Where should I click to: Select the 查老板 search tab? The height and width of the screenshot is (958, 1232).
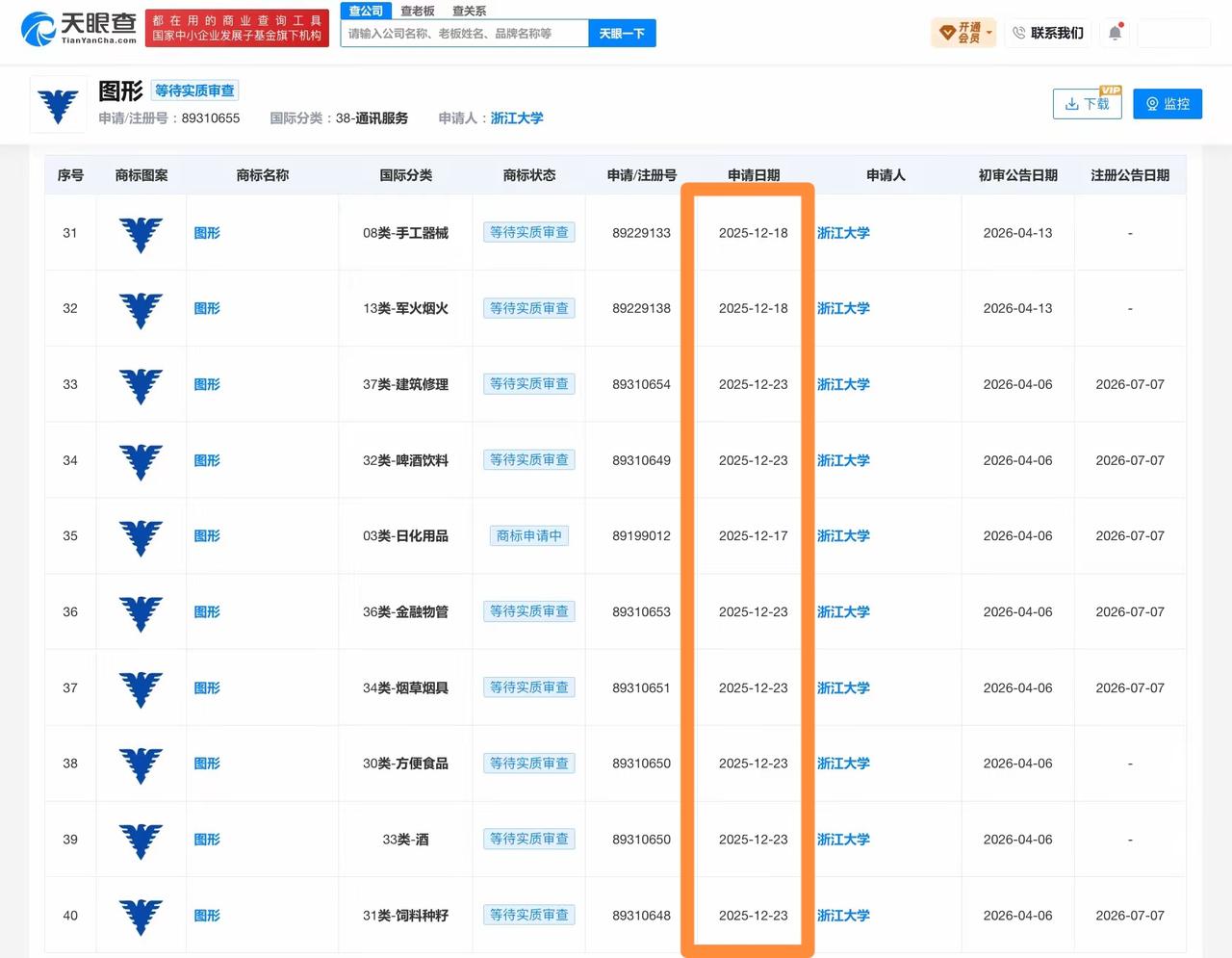(x=418, y=11)
